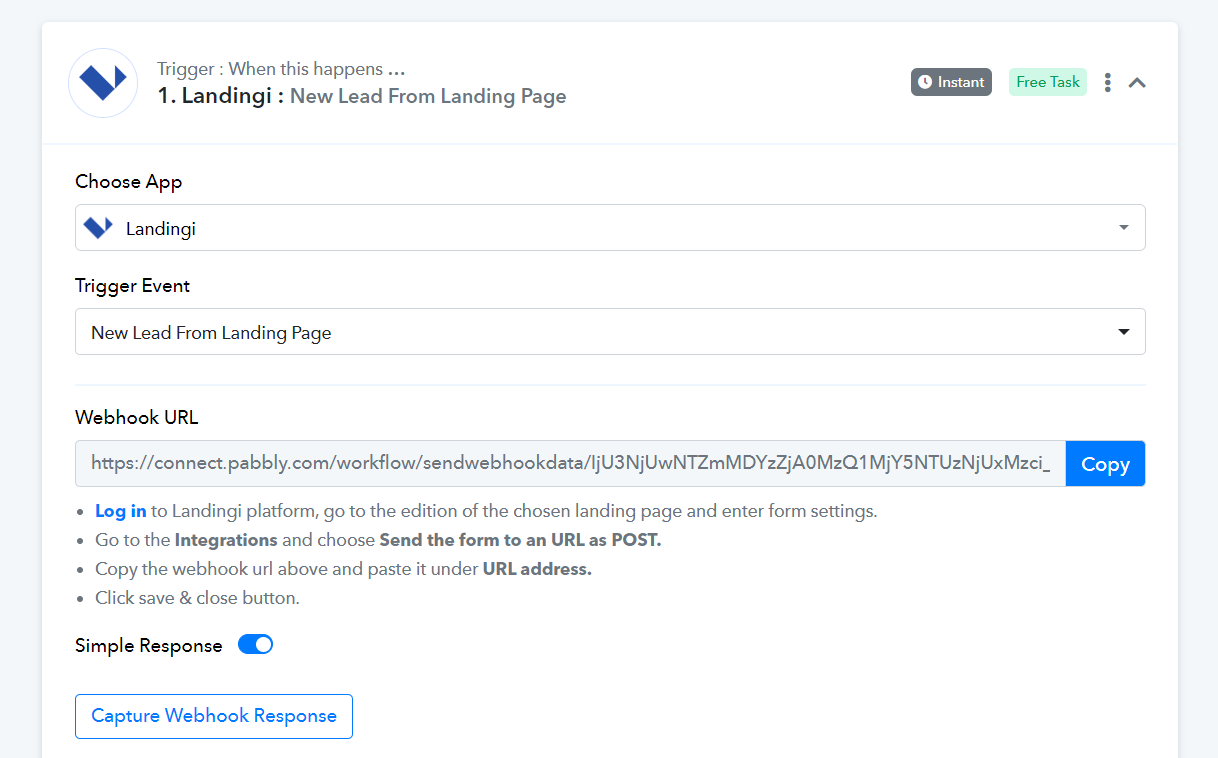Click the Simple Response label

click(x=149, y=646)
